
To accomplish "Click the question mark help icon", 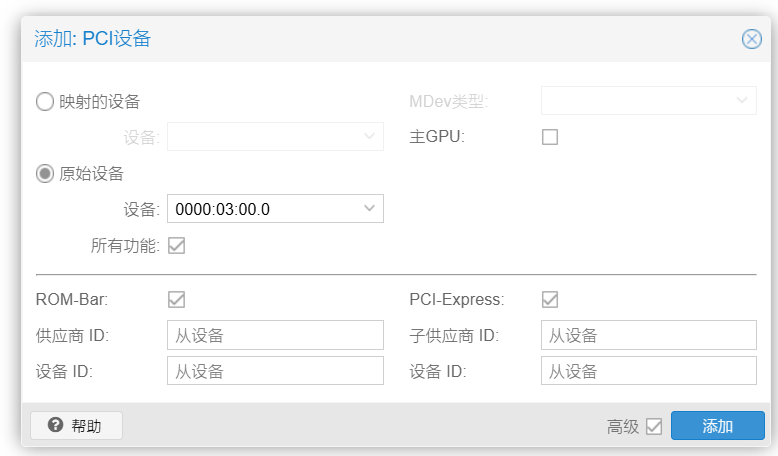I will (x=55, y=425).
